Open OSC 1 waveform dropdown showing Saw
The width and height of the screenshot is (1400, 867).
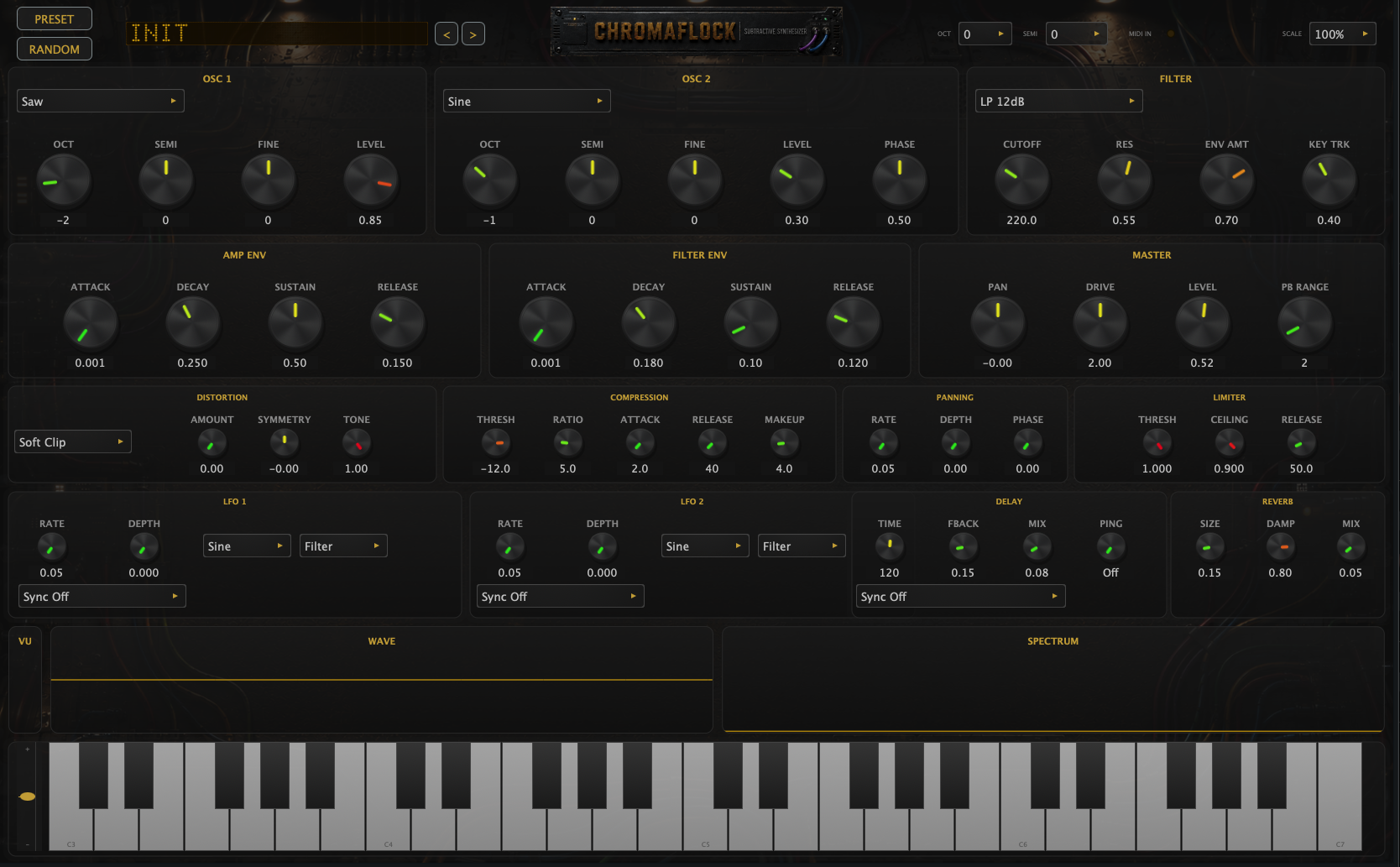(101, 101)
